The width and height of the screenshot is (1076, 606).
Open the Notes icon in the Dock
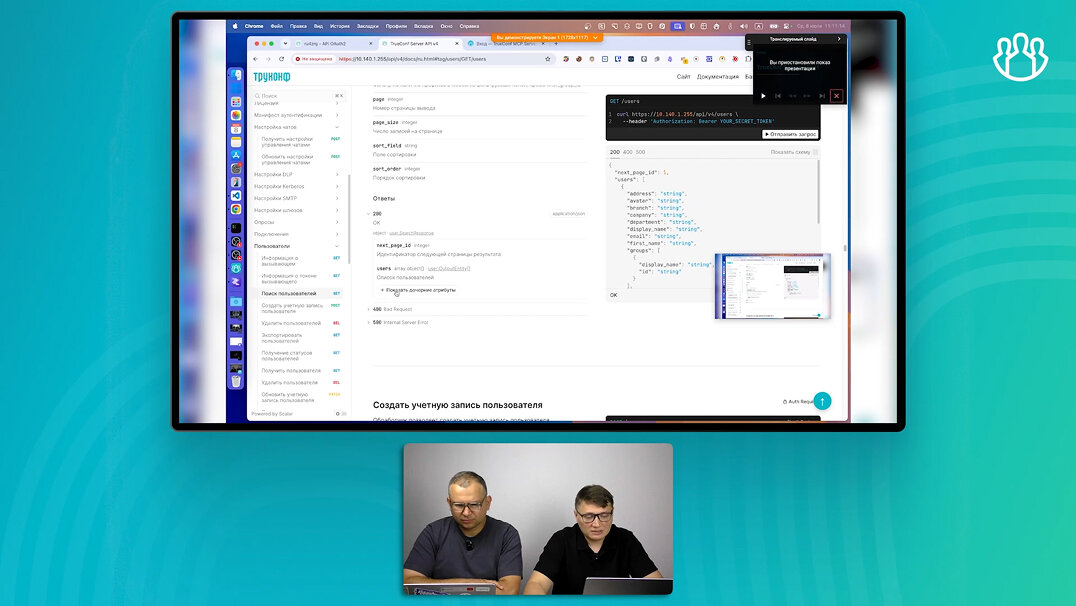236,142
